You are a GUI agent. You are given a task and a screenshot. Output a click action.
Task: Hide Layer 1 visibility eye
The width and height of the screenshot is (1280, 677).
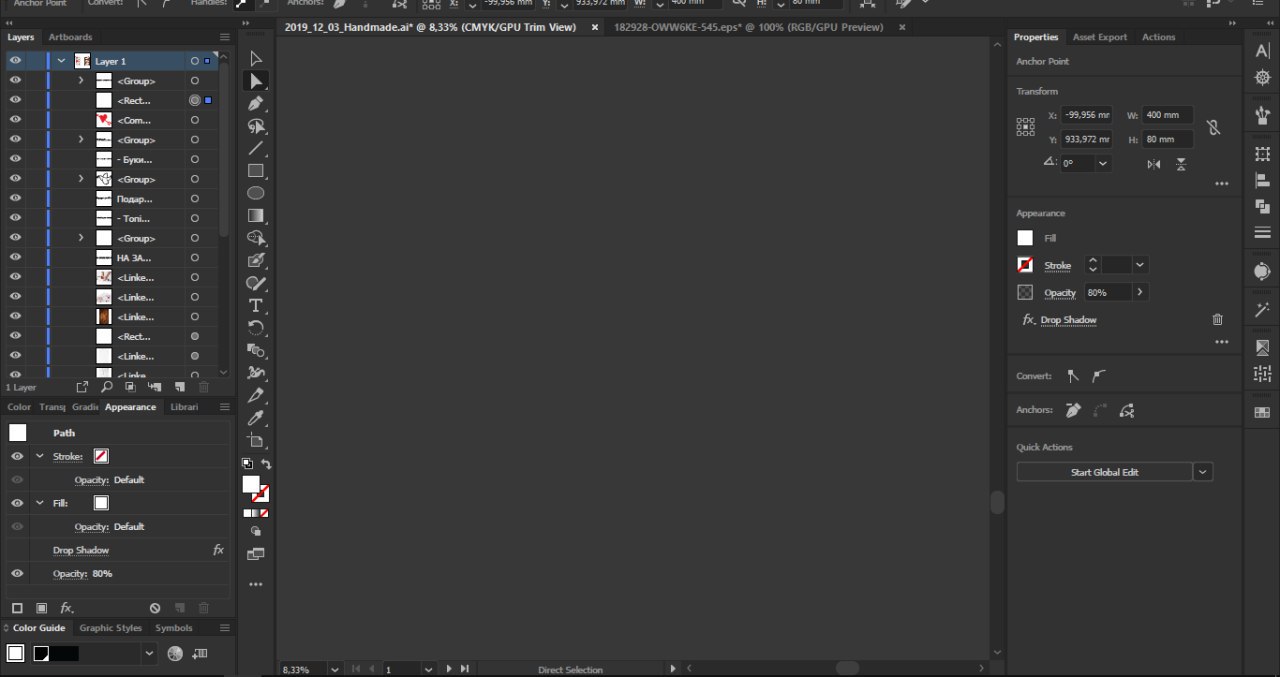15,61
